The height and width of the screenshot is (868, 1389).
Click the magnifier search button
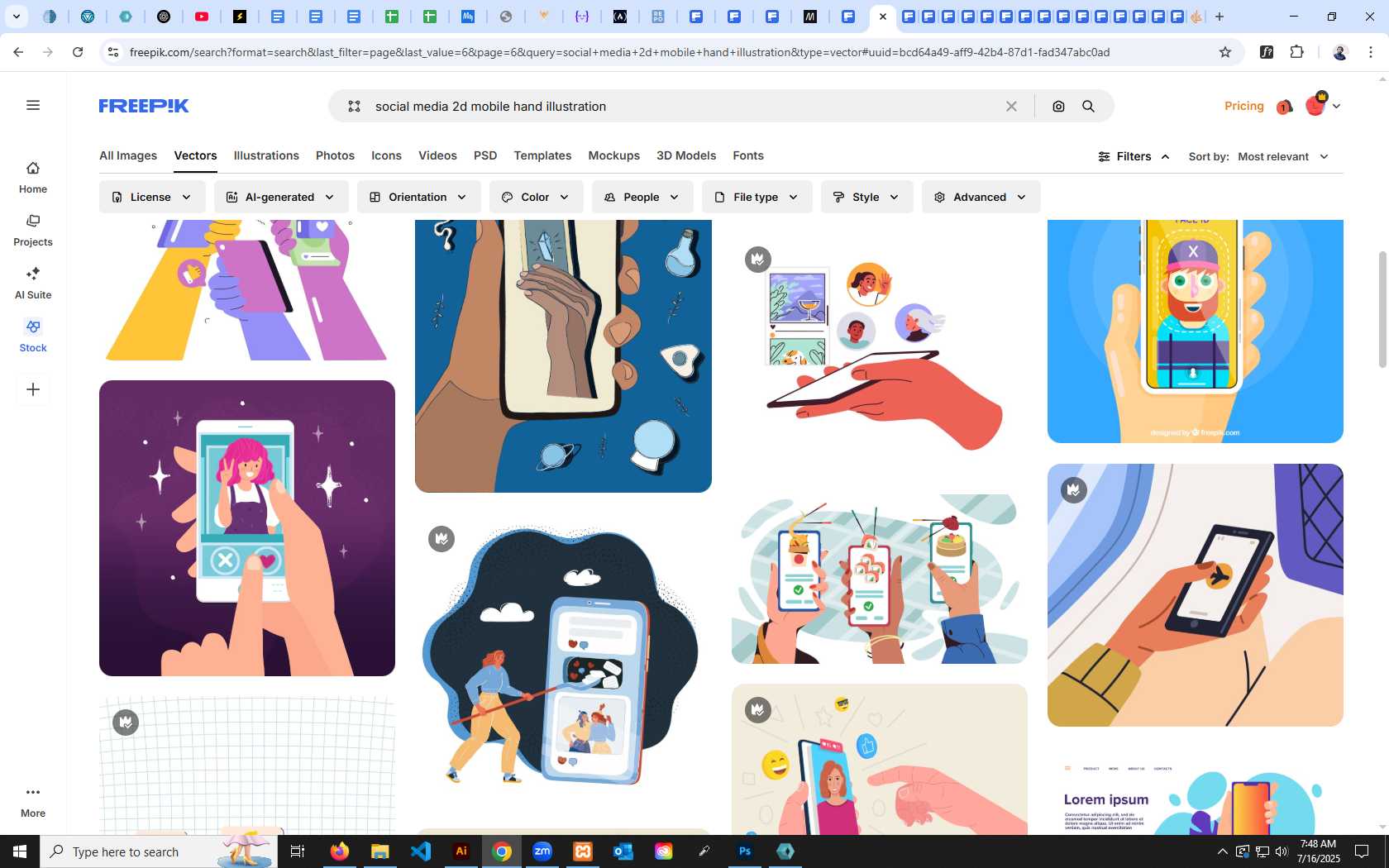[x=1088, y=106]
